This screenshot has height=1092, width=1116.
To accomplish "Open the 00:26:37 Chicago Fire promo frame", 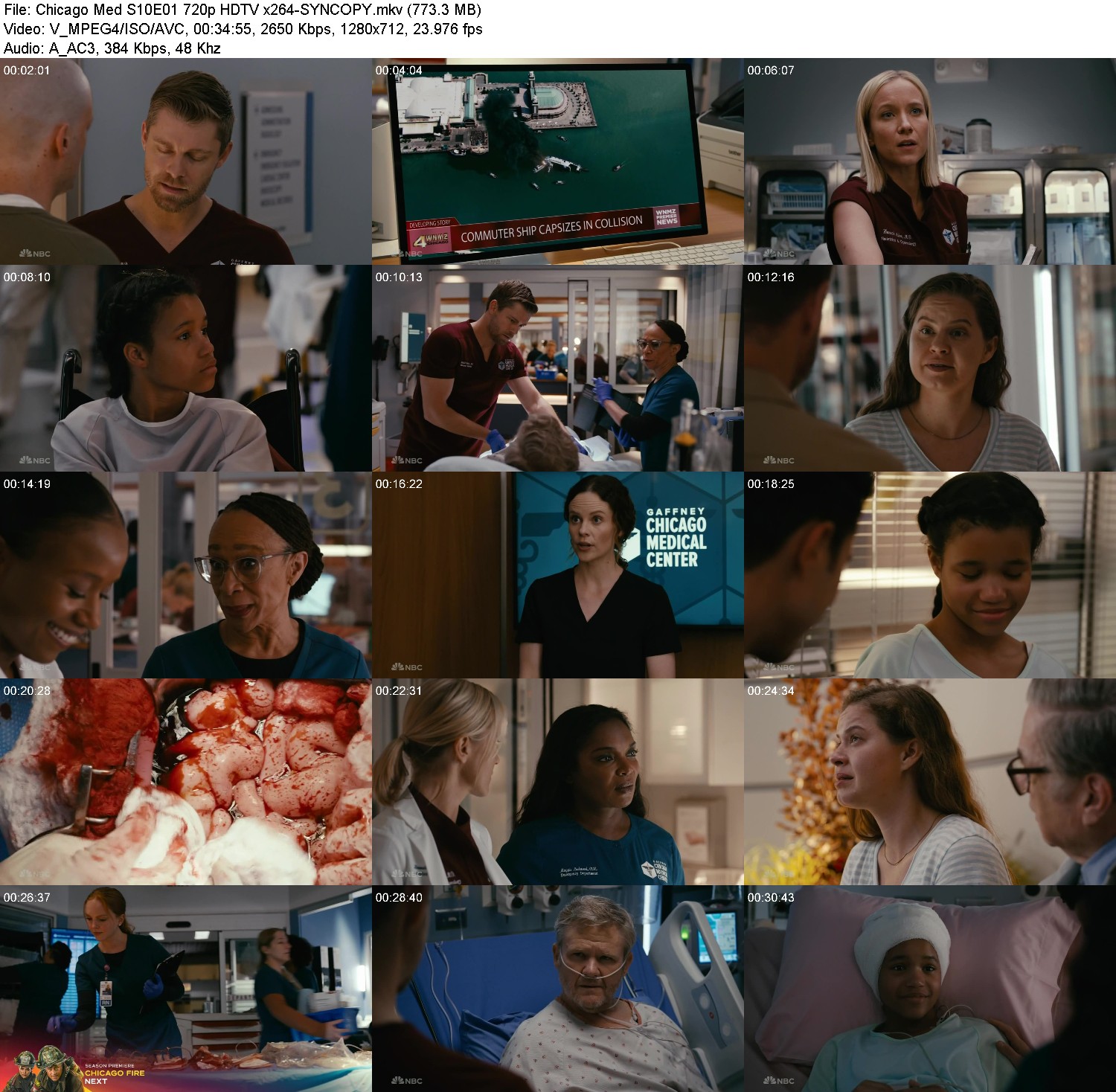I will (x=185, y=989).
